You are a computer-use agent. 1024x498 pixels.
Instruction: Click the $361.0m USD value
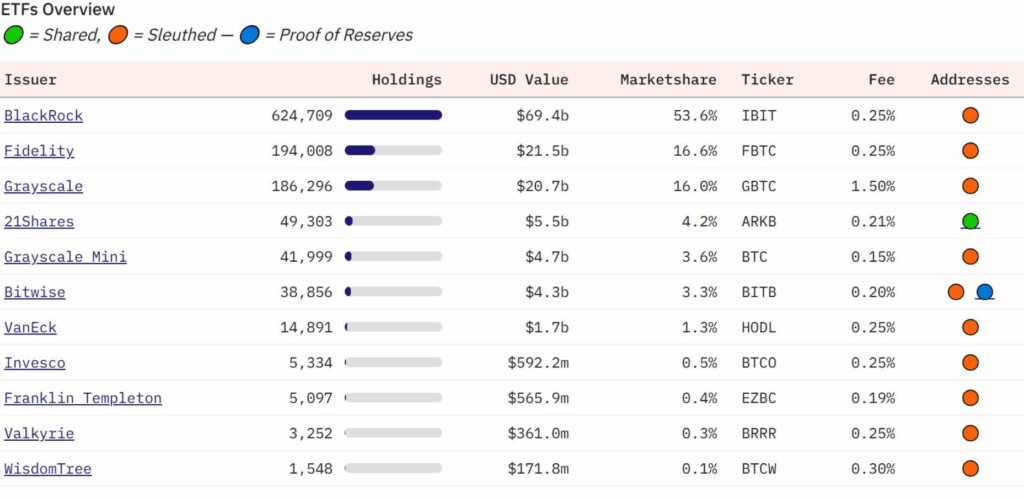click(x=538, y=433)
